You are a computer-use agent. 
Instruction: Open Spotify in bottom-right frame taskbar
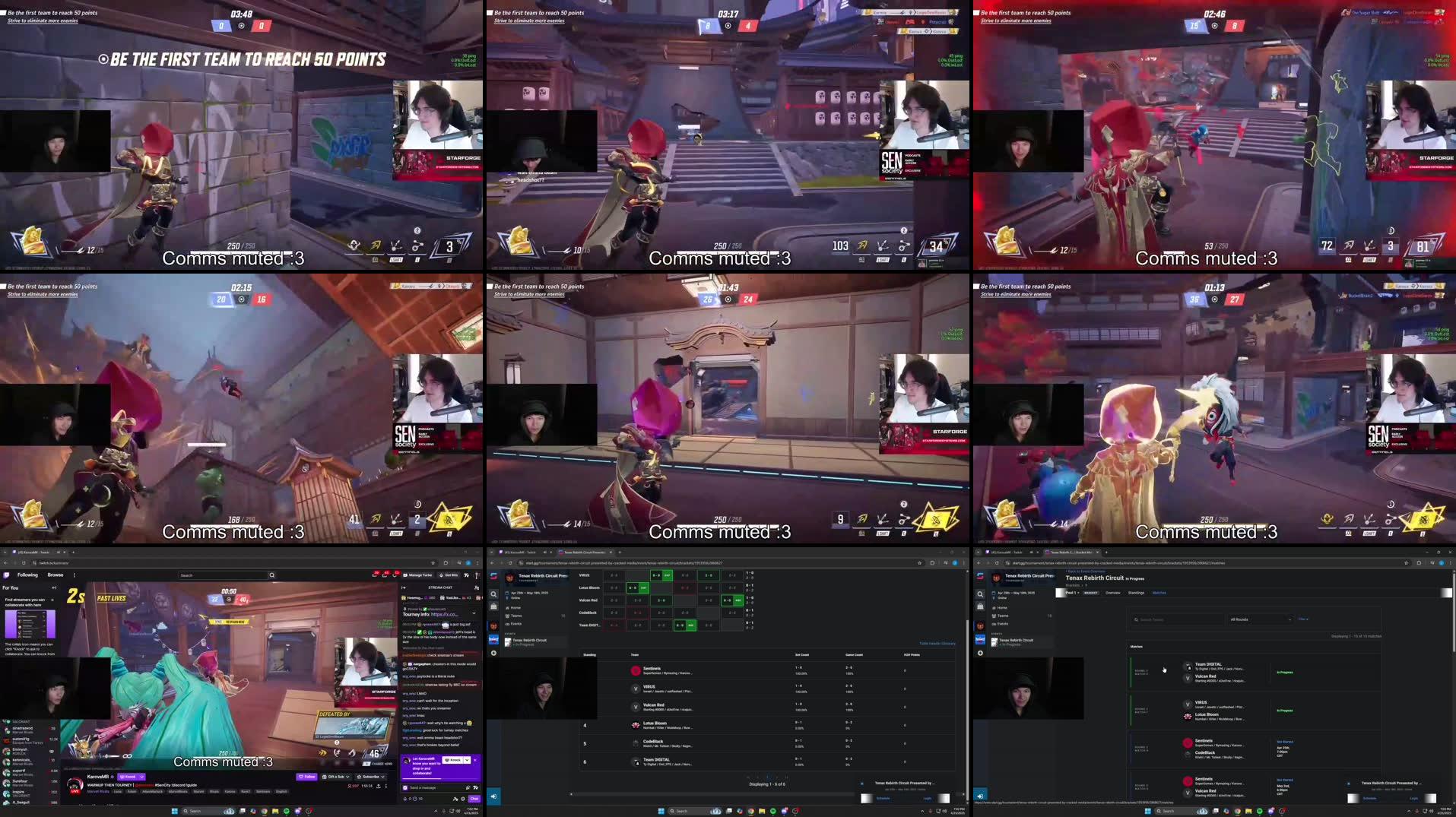1259,811
